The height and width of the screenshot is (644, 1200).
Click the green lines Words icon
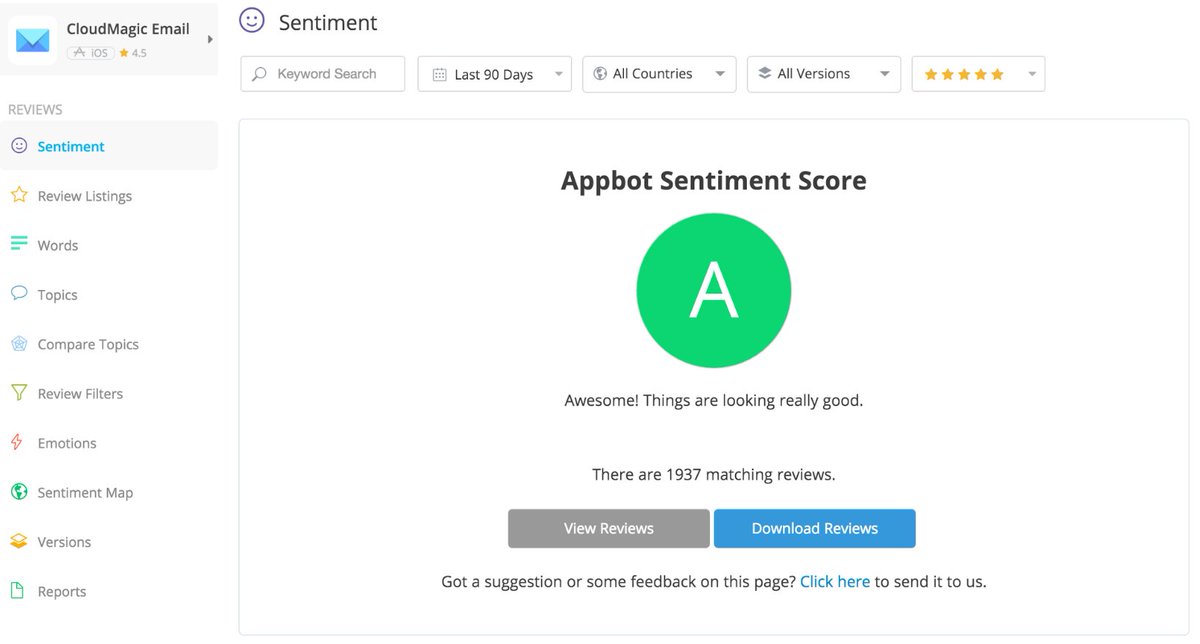pyautogui.click(x=18, y=244)
